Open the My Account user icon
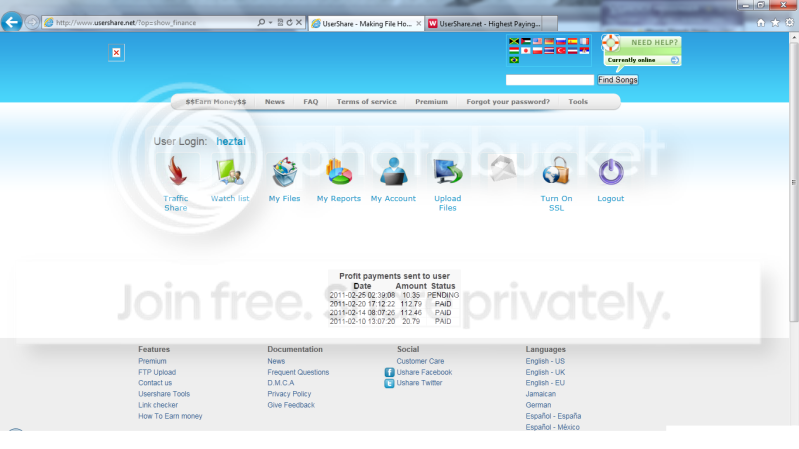799x449 pixels. point(393,171)
